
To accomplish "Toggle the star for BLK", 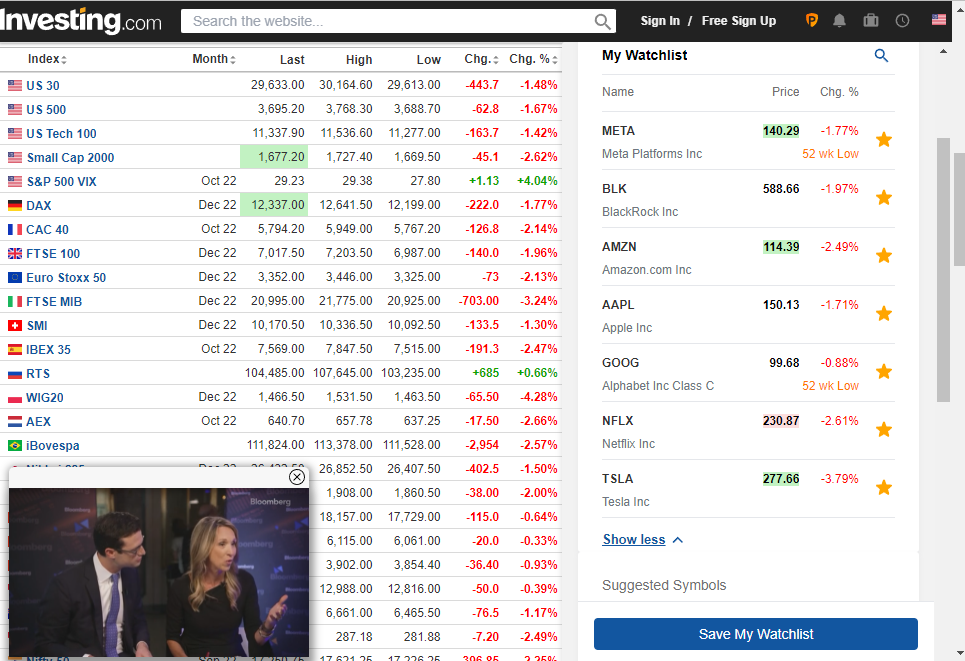I will tap(884, 198).
